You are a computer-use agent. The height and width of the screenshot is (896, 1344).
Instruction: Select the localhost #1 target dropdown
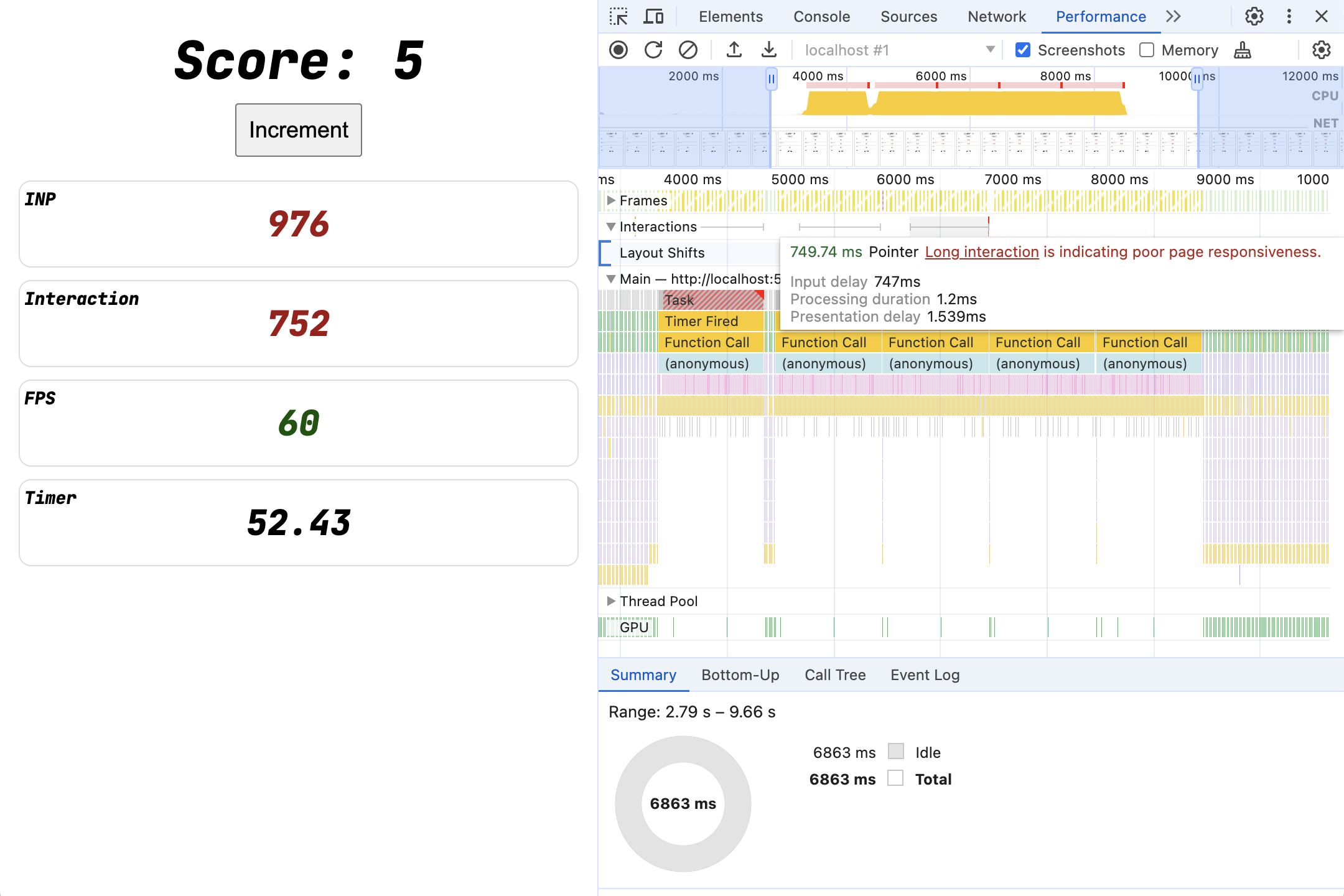[x=895, y=49]
